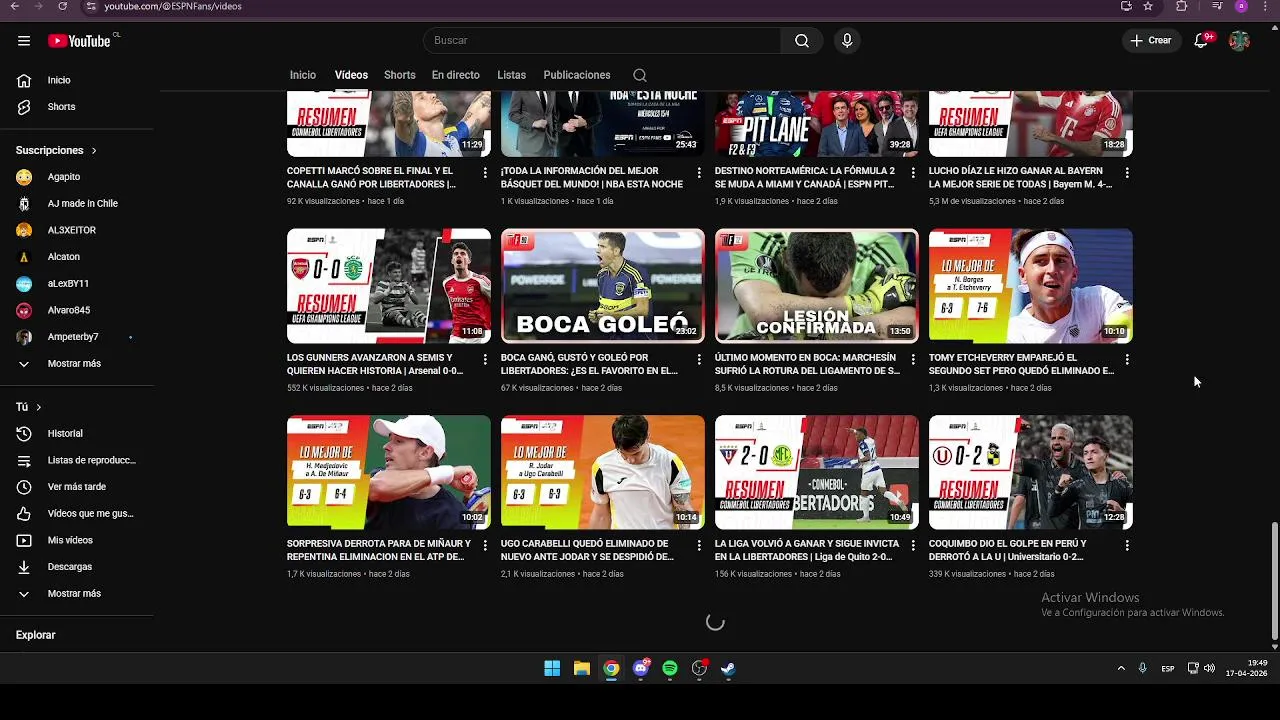Click the search magnifier button
This screenshot has height=720, width=1280.
click(802, 41)
